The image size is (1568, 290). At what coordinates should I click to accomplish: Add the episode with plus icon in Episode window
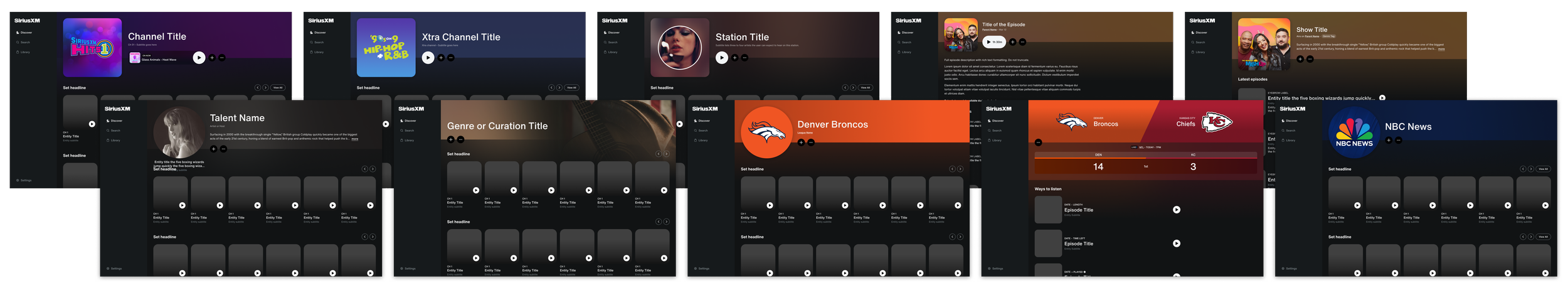(1012, 42)
